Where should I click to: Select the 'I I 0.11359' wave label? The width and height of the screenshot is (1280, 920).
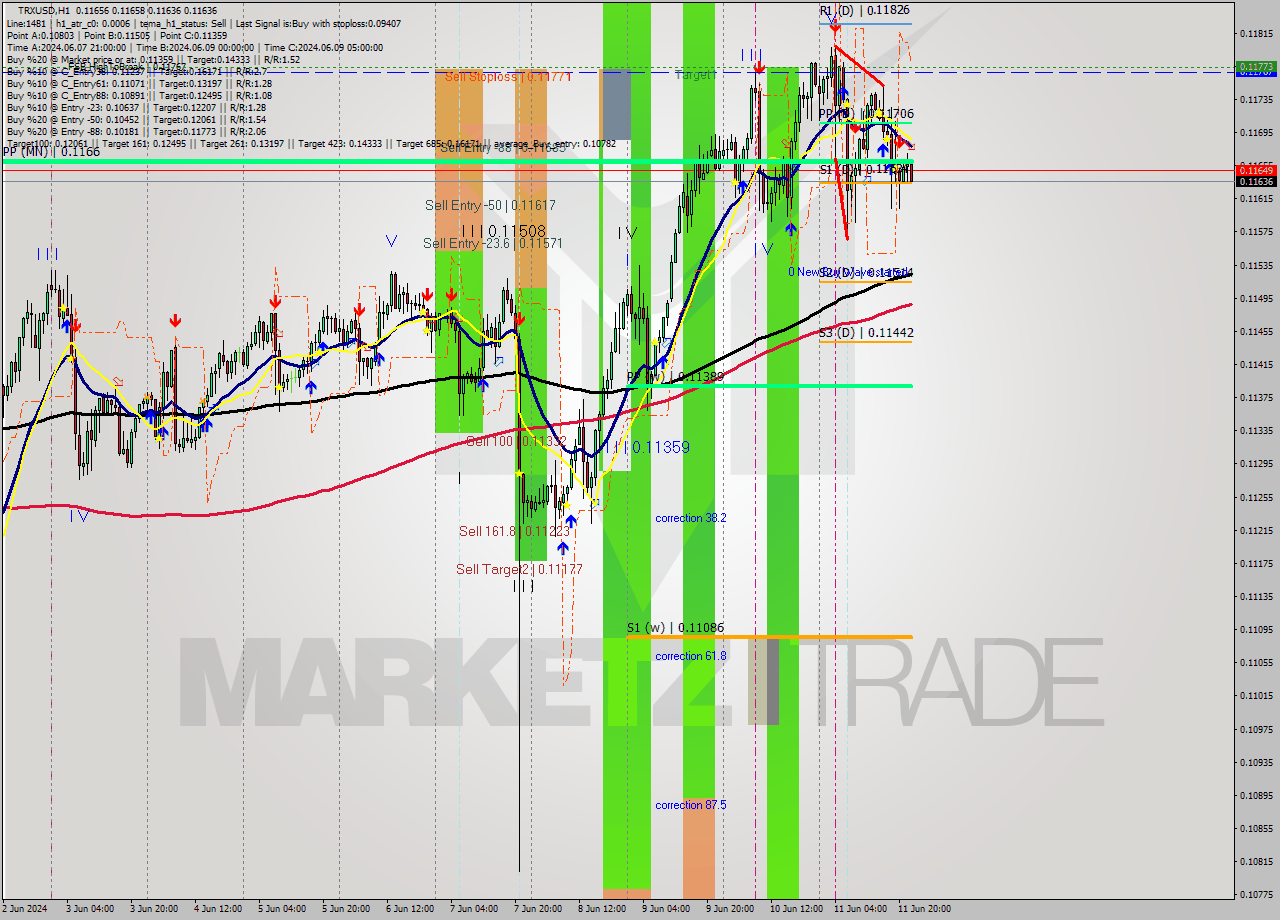coord(652,447)
